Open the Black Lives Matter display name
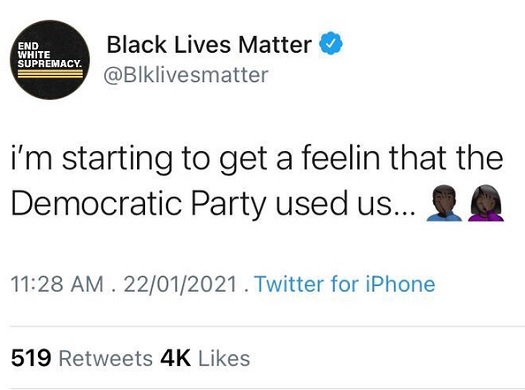This screenshot has height=390, width=525. [x=209, y=45]
